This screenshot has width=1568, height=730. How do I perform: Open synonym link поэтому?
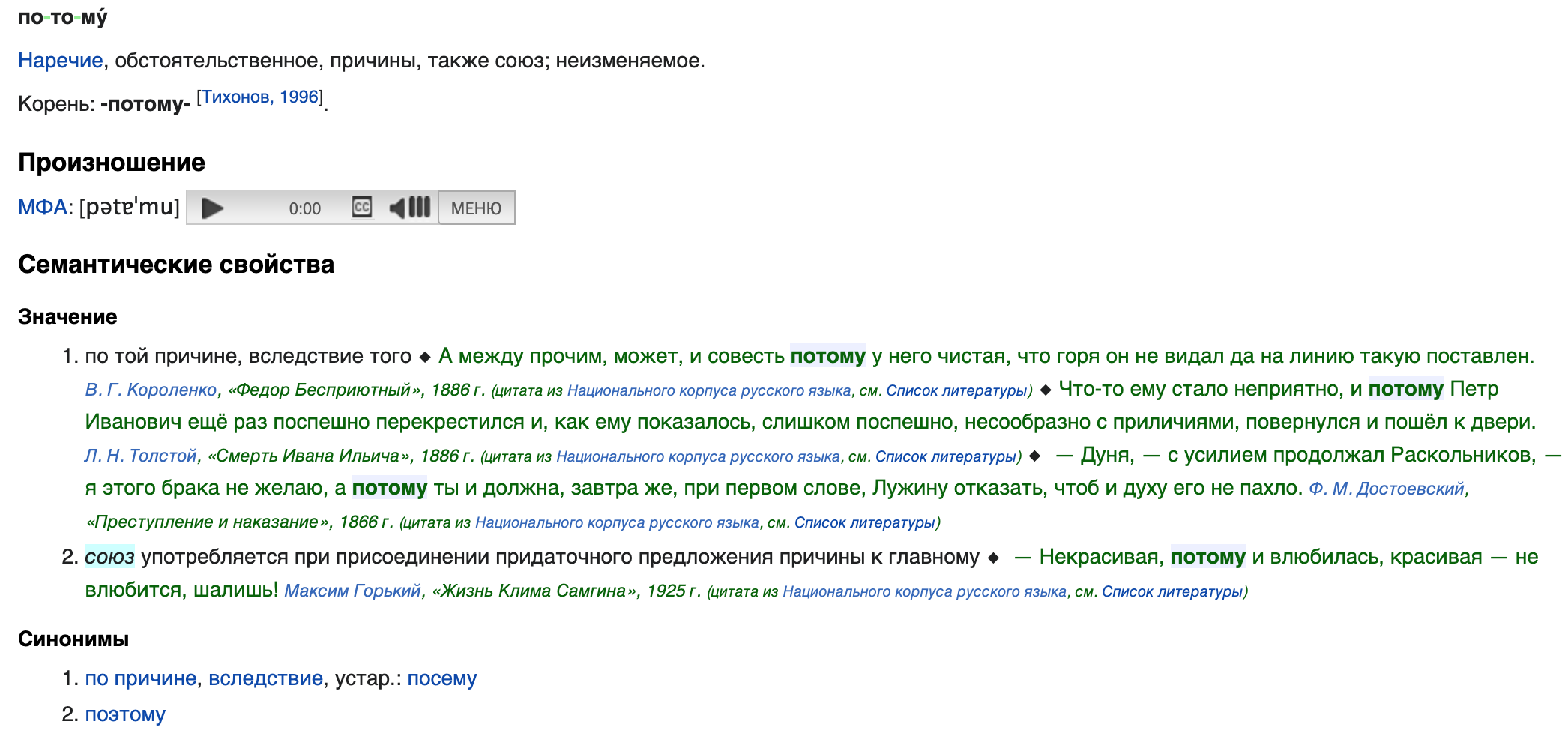click(125, 714)
